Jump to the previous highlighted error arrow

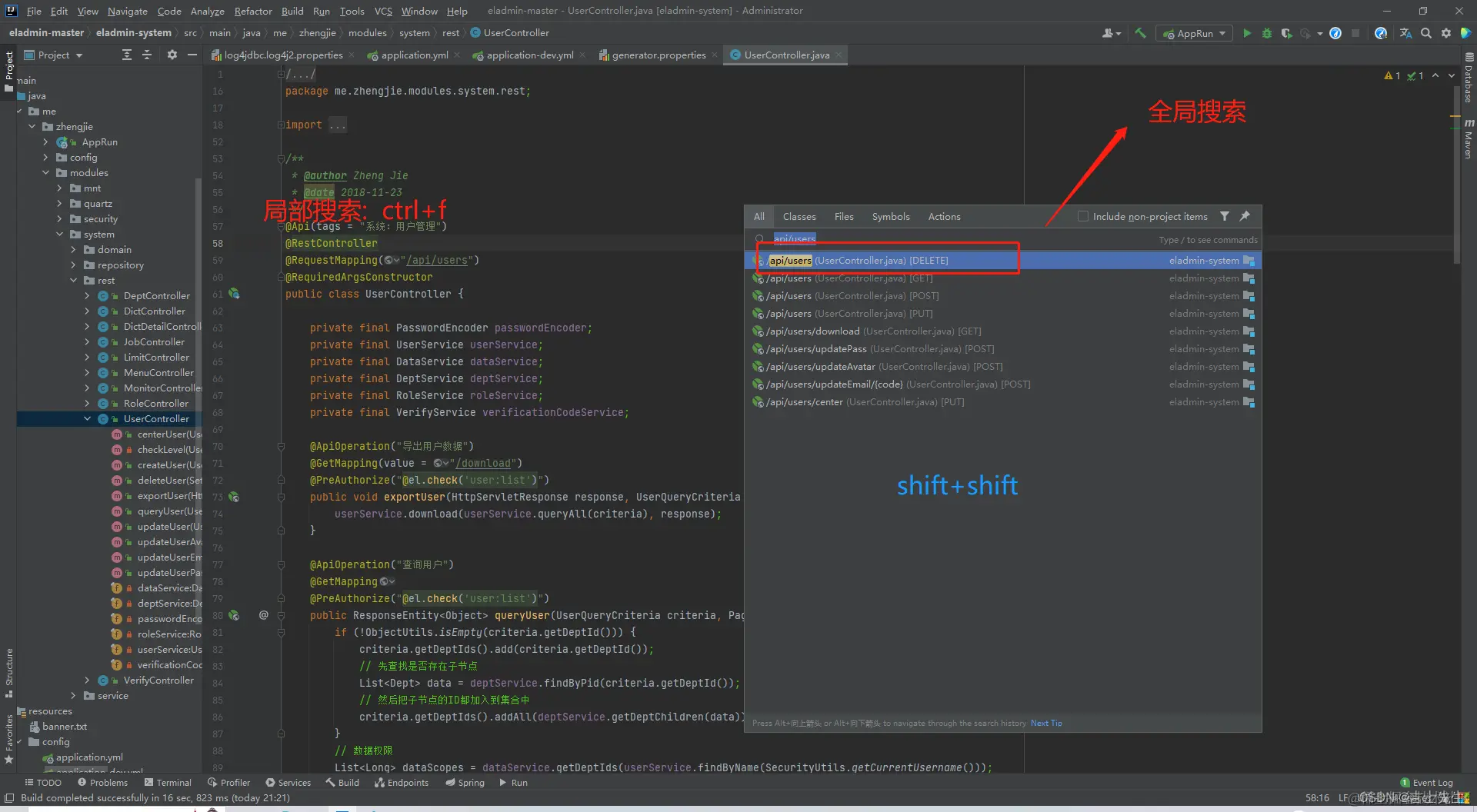(1435, 75)
